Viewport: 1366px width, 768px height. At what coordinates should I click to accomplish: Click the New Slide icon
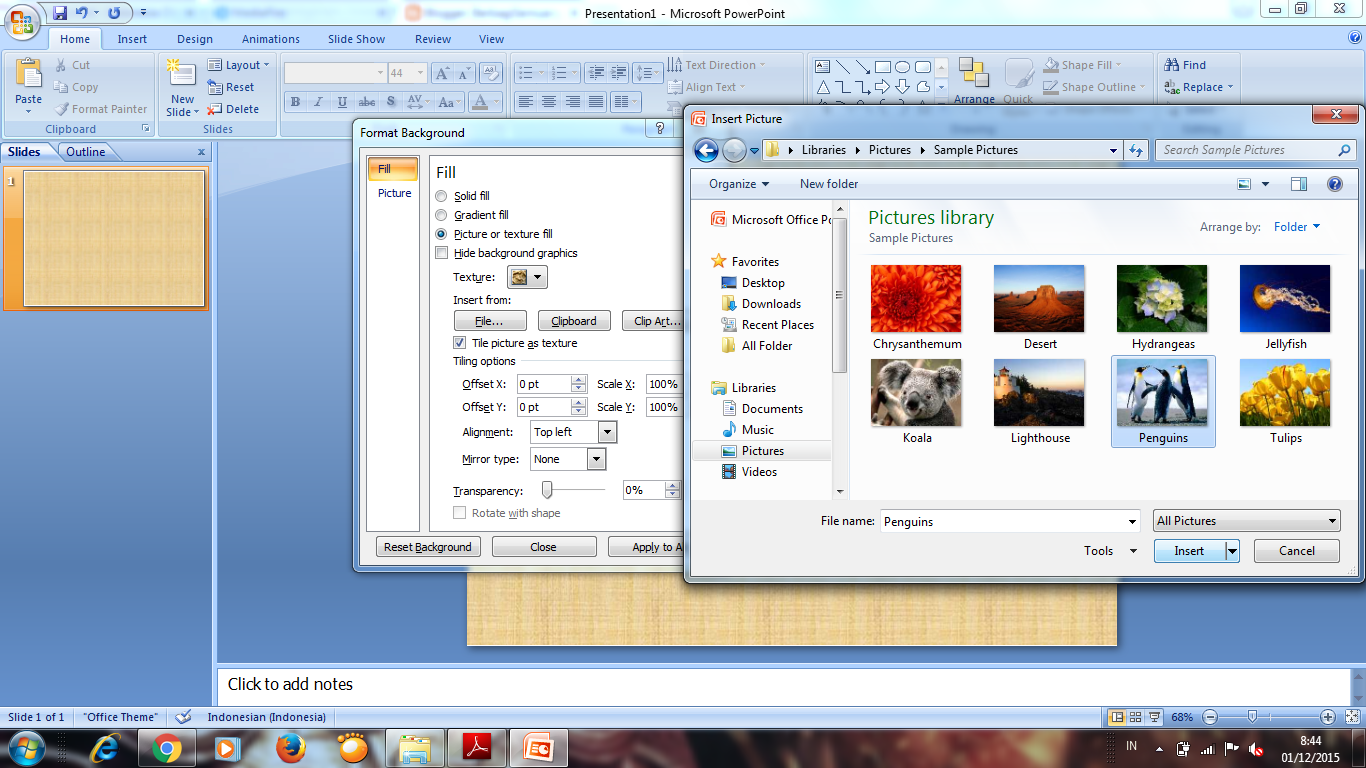(x=182, y=74)
